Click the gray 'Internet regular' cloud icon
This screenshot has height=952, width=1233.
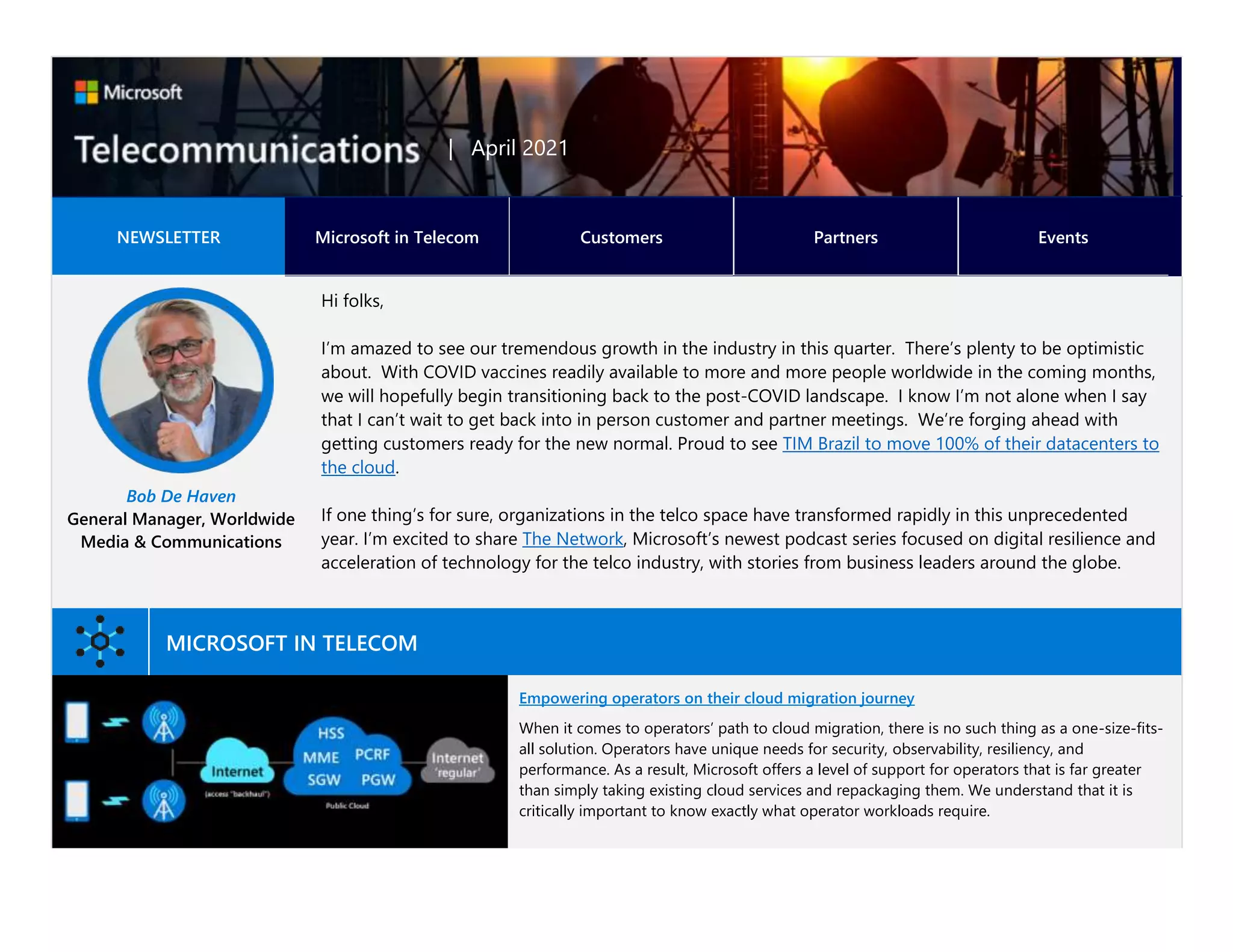coord(457,763)
